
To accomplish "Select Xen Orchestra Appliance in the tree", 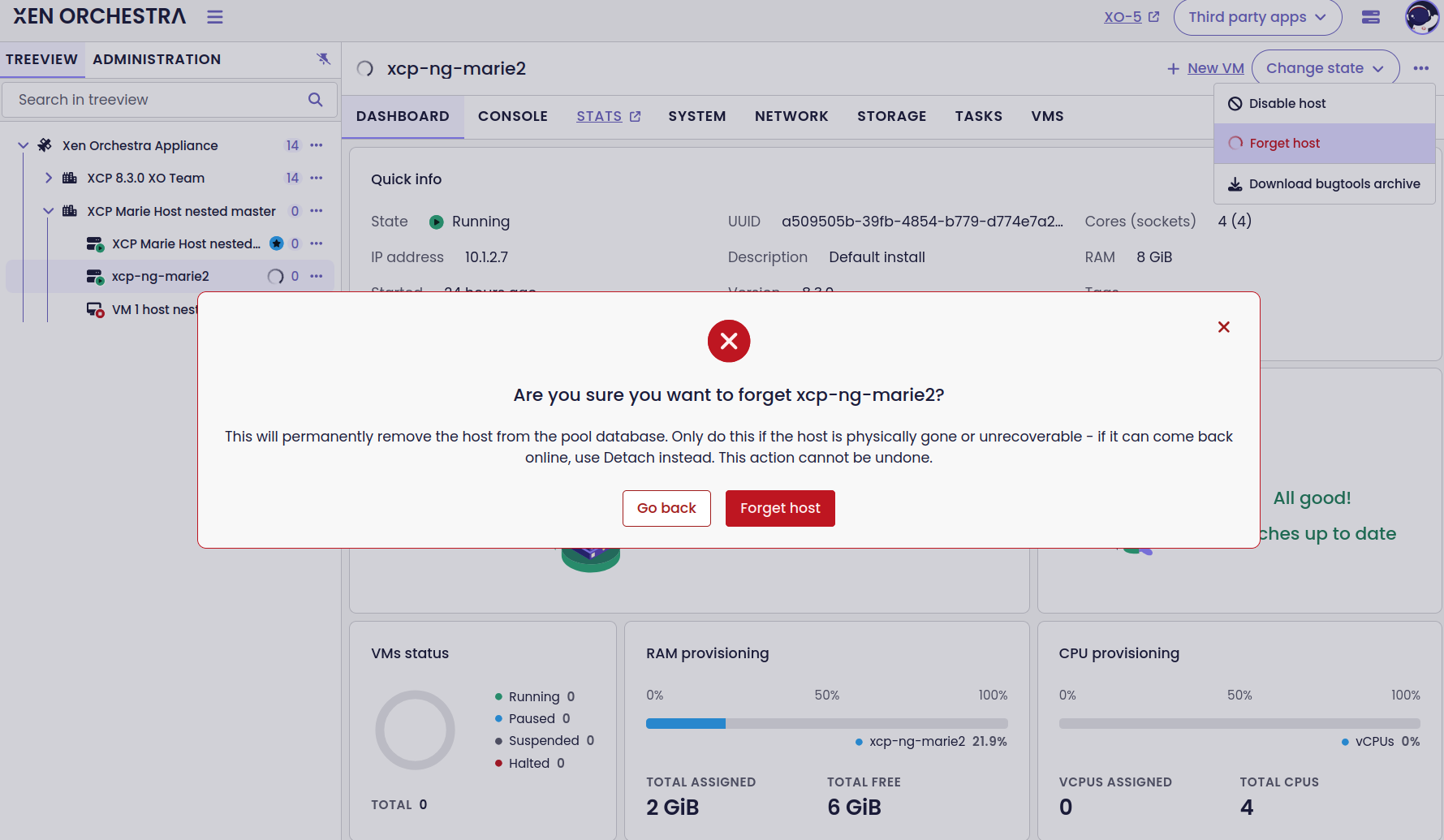I will 140,145.
